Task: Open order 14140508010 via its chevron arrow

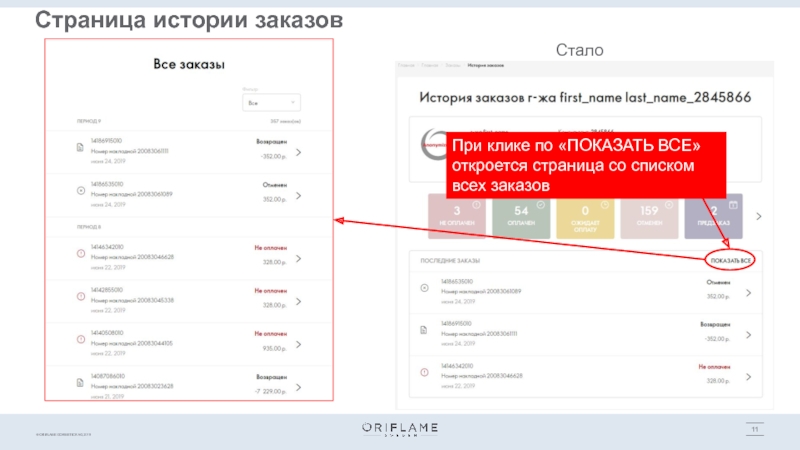Action: click(298, 344)
